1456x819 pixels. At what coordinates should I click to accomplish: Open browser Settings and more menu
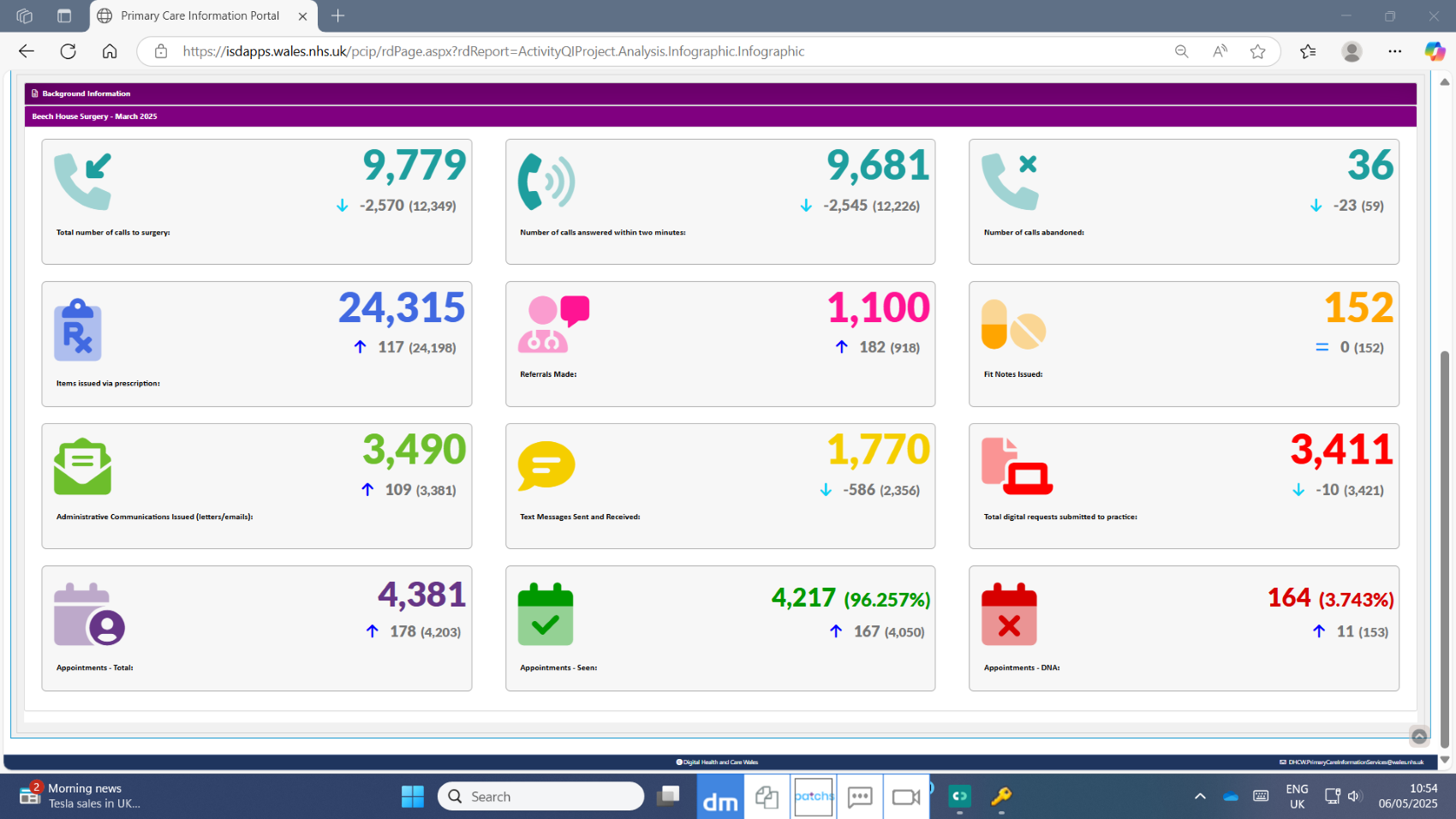[1394, 51]
